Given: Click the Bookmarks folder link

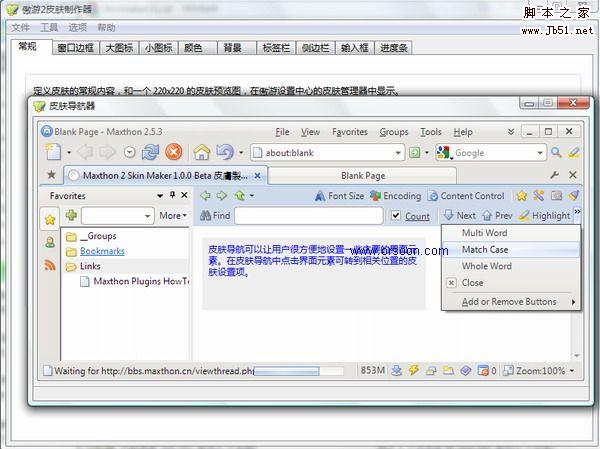Looking at the screenshot, I should 102,251.
